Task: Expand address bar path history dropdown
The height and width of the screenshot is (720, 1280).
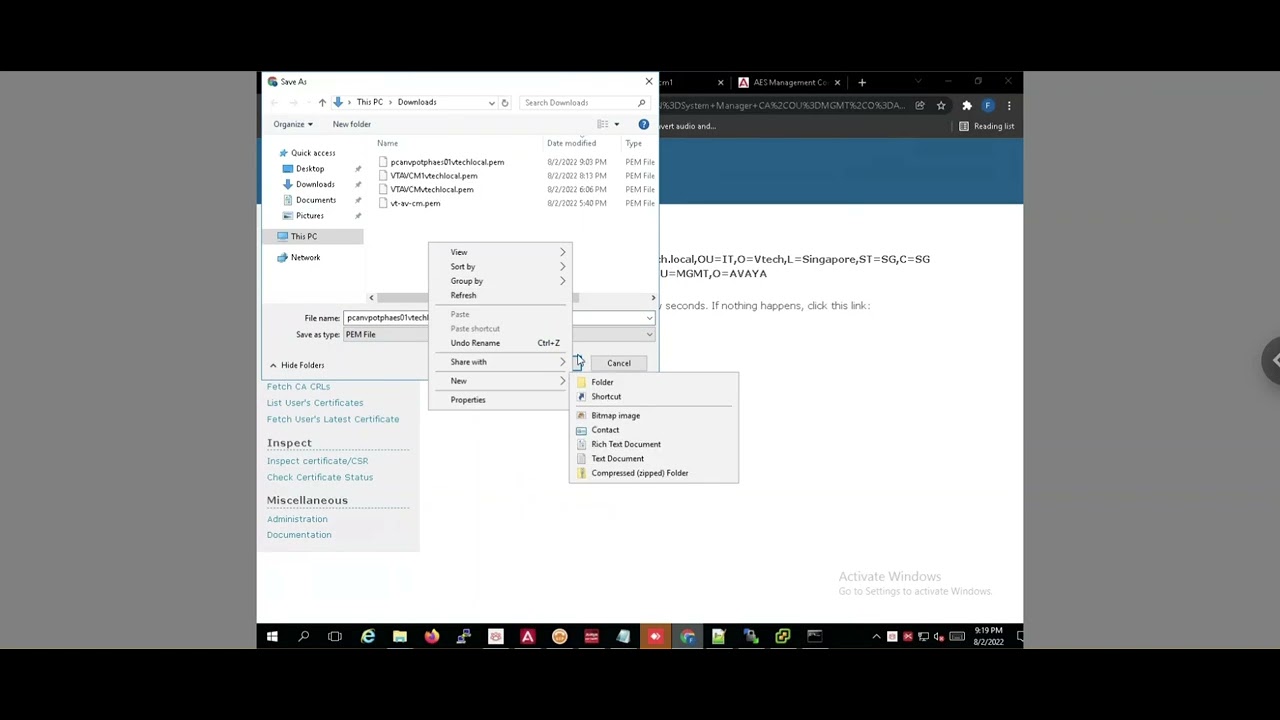Action: [x=491, y=102]
